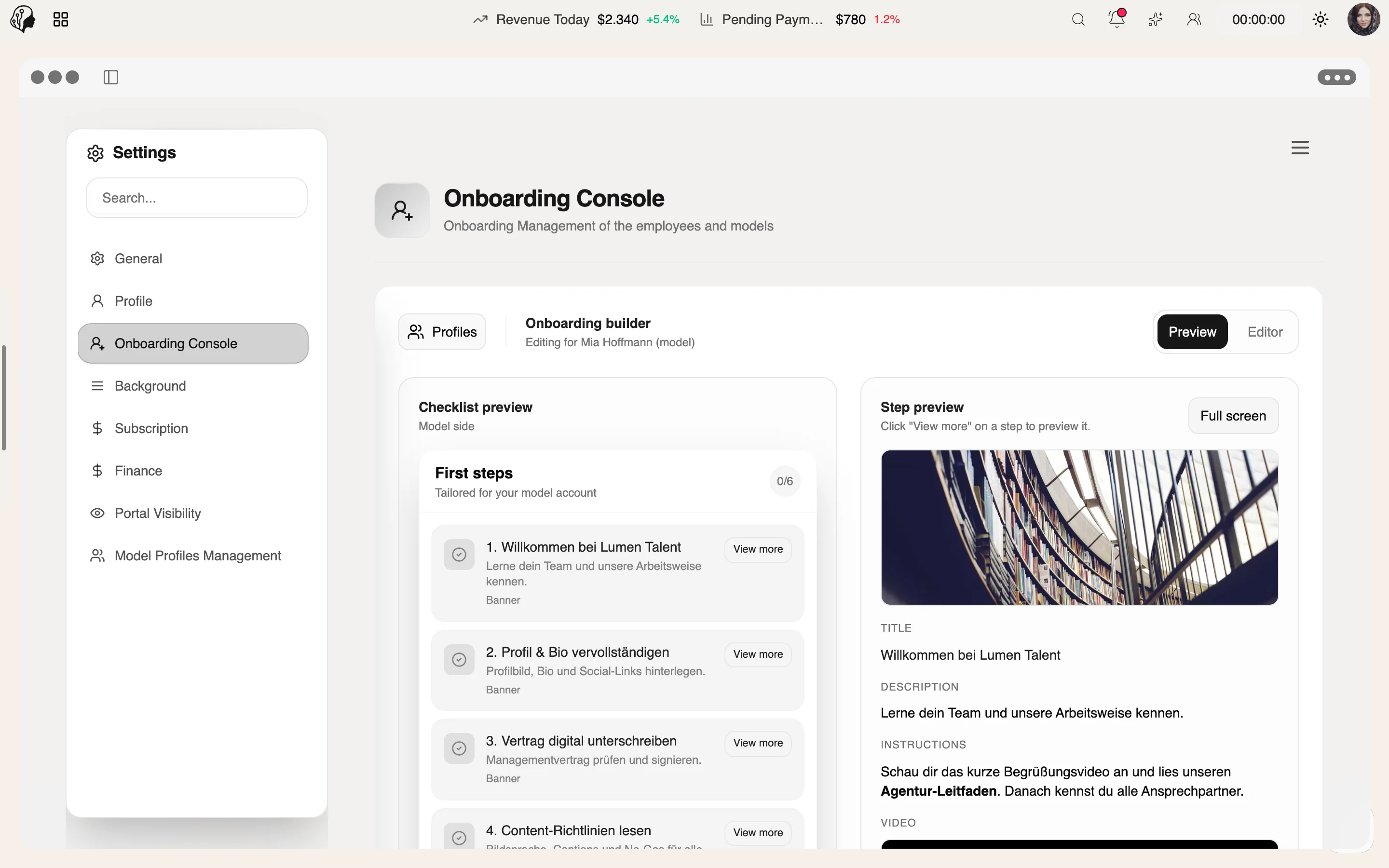Screen dimensions: 1389x868
Task: Click the 00:00:00 timer
Action: (1258, 19)
